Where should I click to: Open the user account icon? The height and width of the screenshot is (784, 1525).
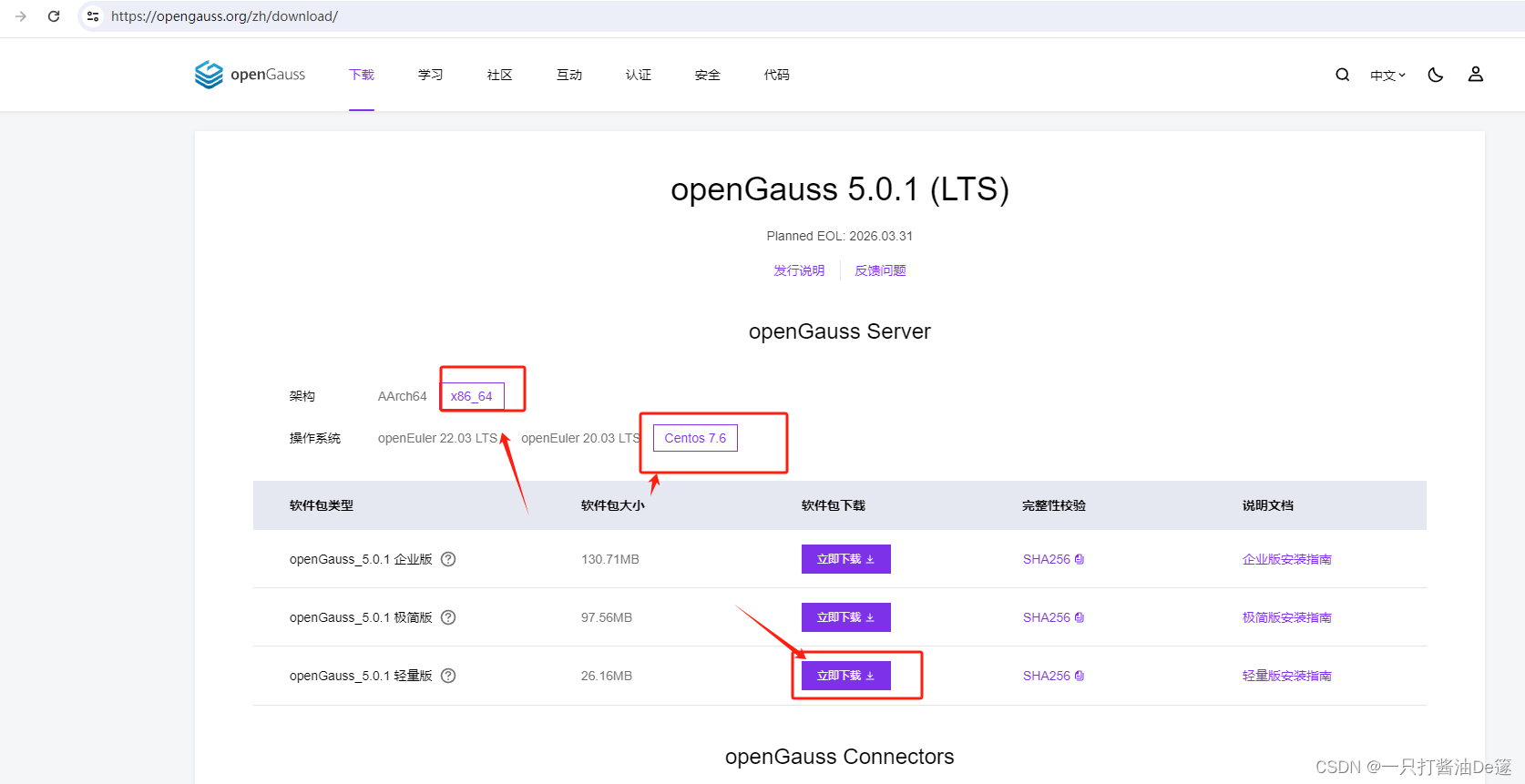(1476, 75)
